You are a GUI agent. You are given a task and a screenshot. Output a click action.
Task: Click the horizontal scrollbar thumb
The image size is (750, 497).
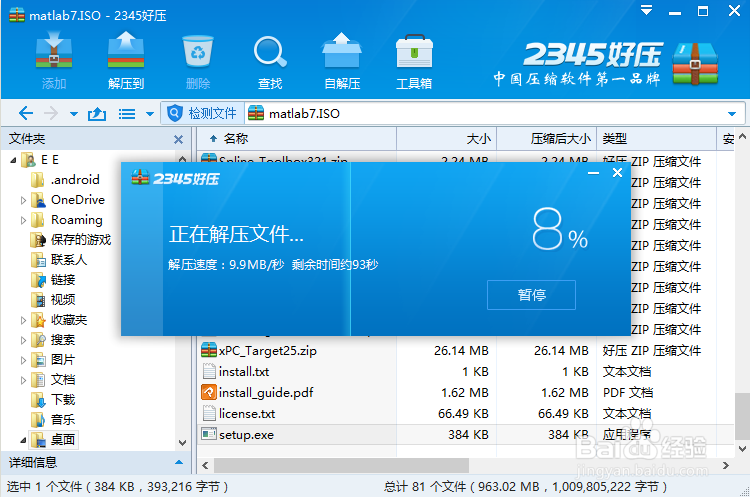click(x=342, y=465)
